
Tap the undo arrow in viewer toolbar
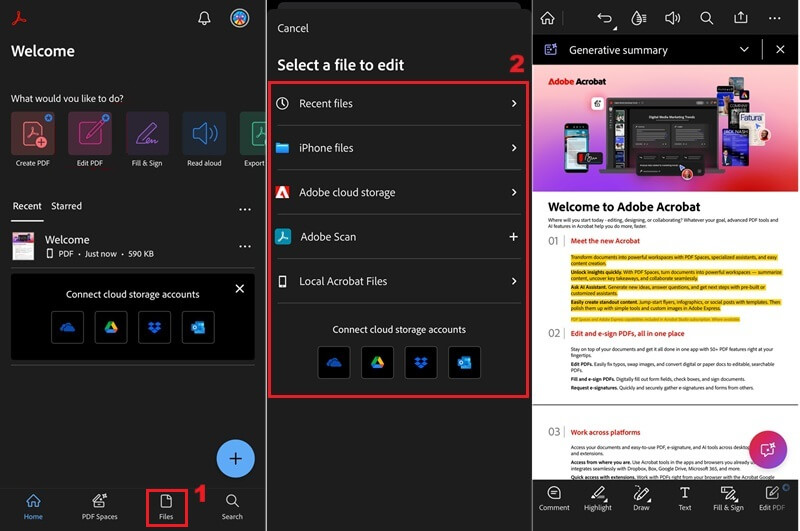pyautogui.click(x=606, y=19)
